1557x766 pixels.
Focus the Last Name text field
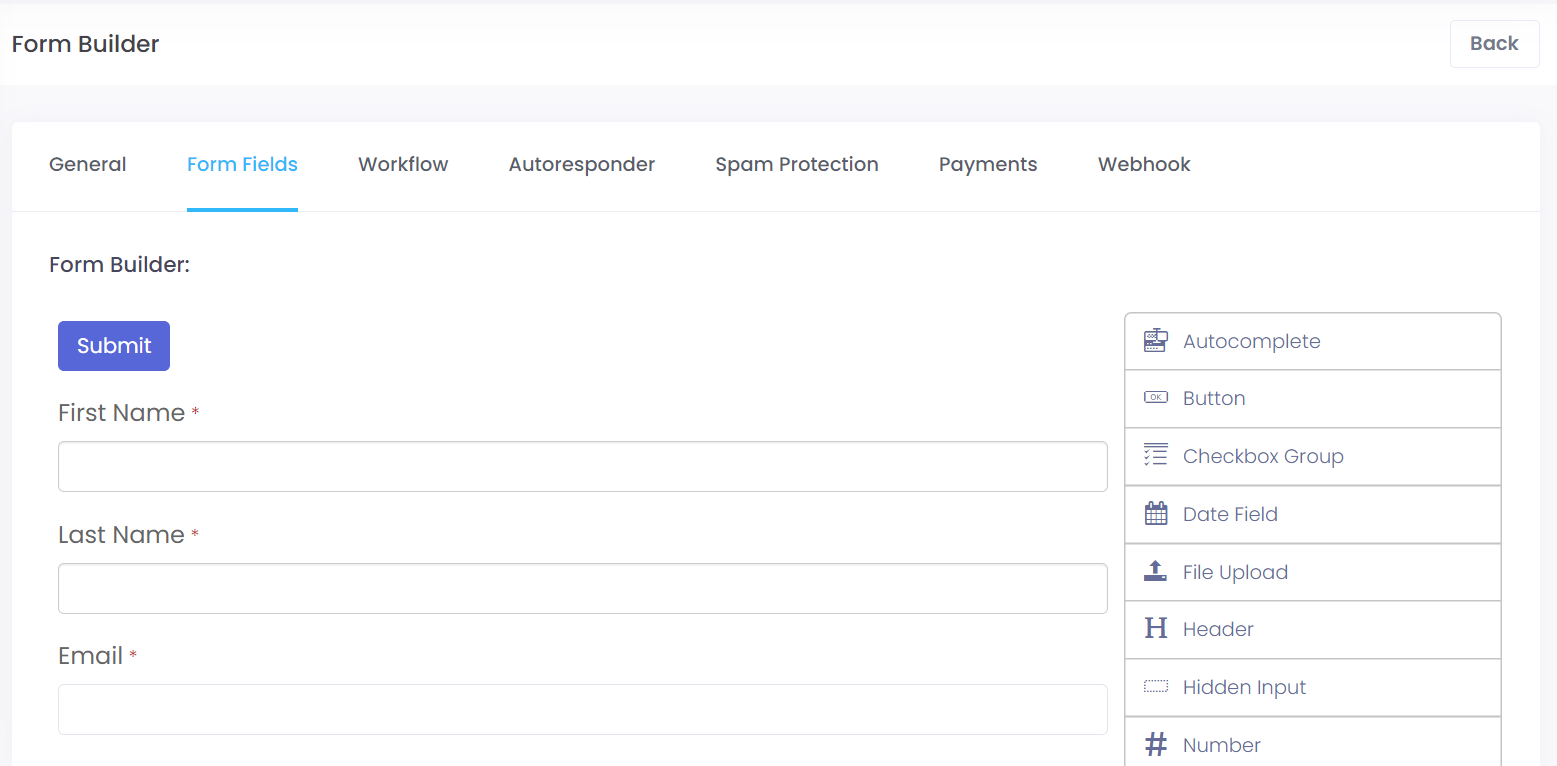[x=582, y=588]
